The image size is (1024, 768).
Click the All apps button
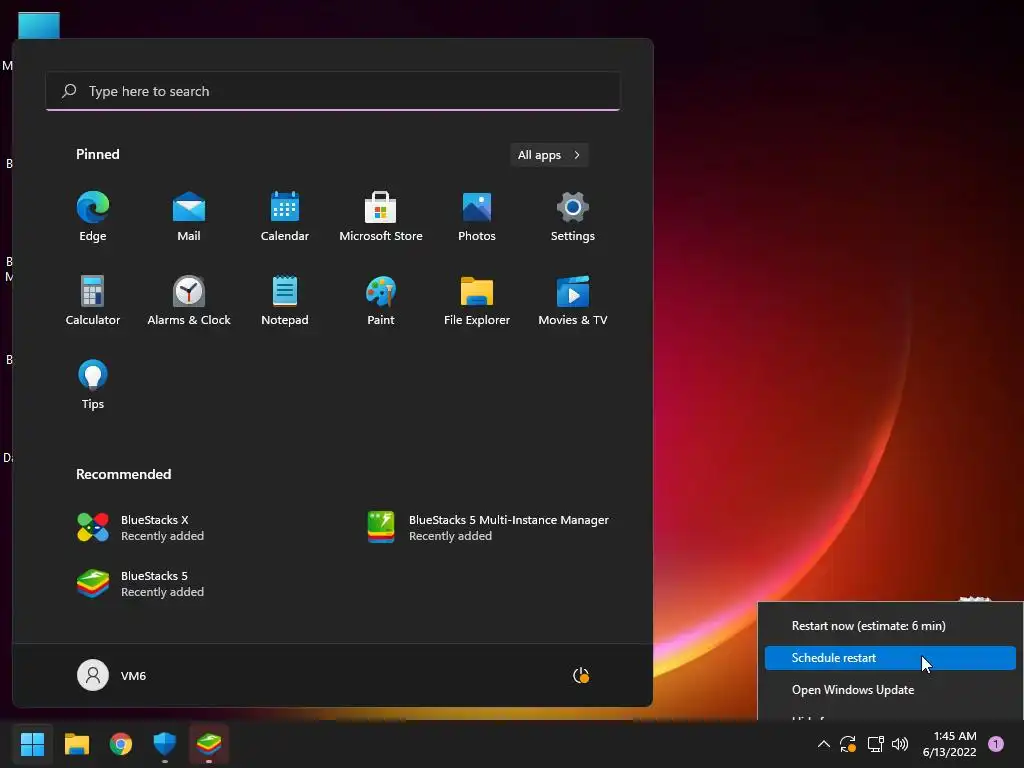549,155
